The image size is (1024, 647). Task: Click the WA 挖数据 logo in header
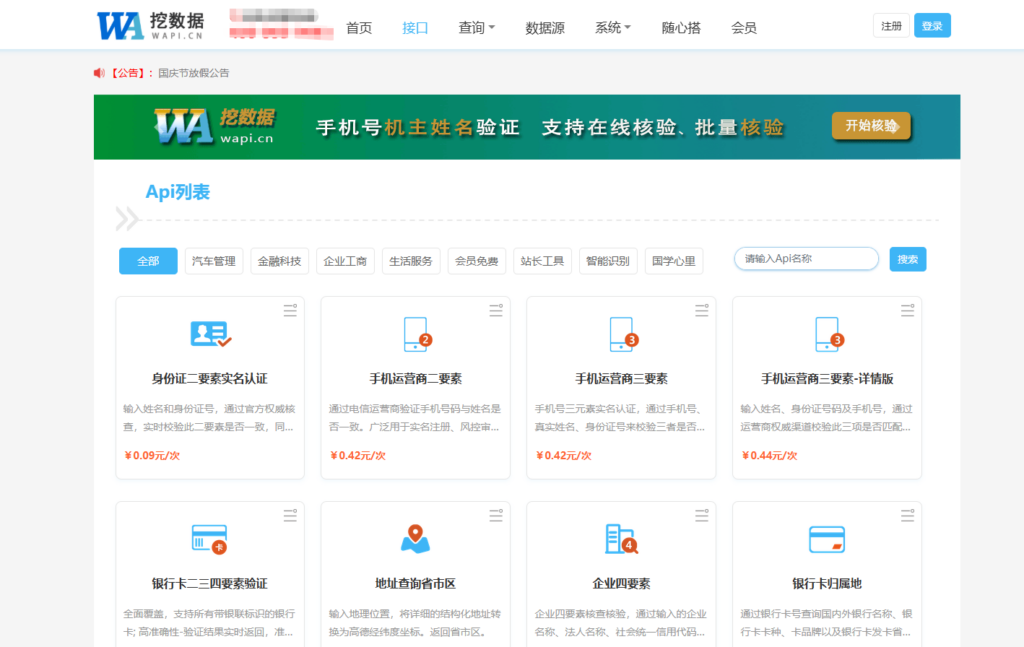tap(150, 26)
